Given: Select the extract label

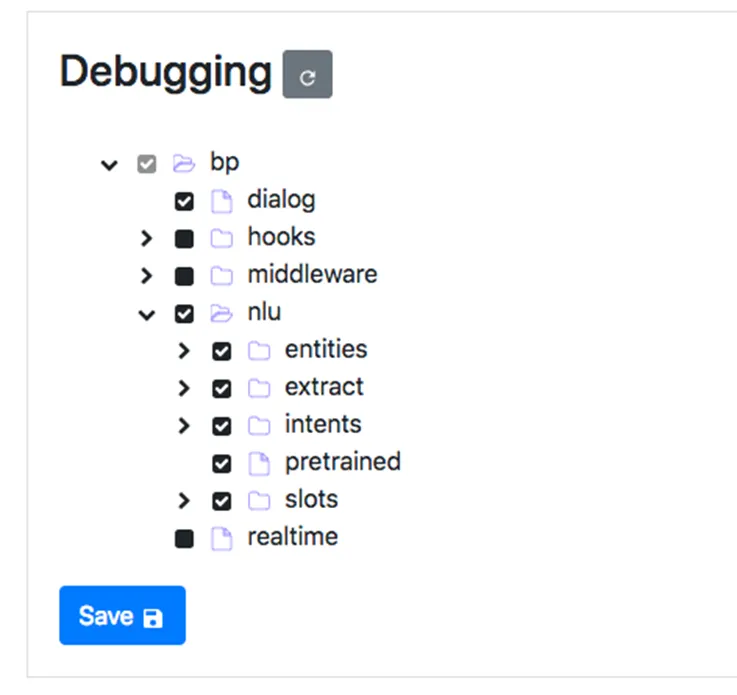Looking at the screenshot, I should 324,387.
